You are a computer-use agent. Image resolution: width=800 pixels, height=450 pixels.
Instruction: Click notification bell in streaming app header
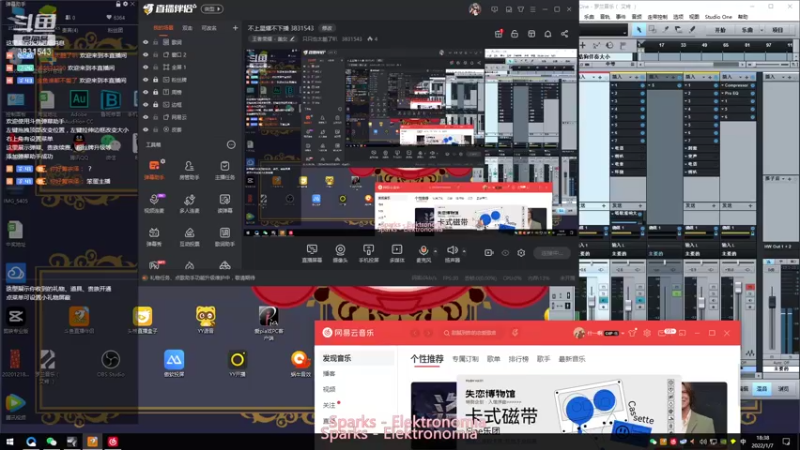547,34
